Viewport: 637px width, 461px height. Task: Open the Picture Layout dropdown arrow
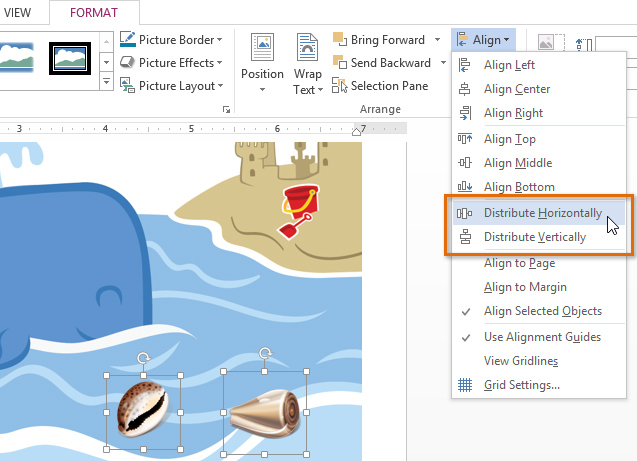point(221,86)
